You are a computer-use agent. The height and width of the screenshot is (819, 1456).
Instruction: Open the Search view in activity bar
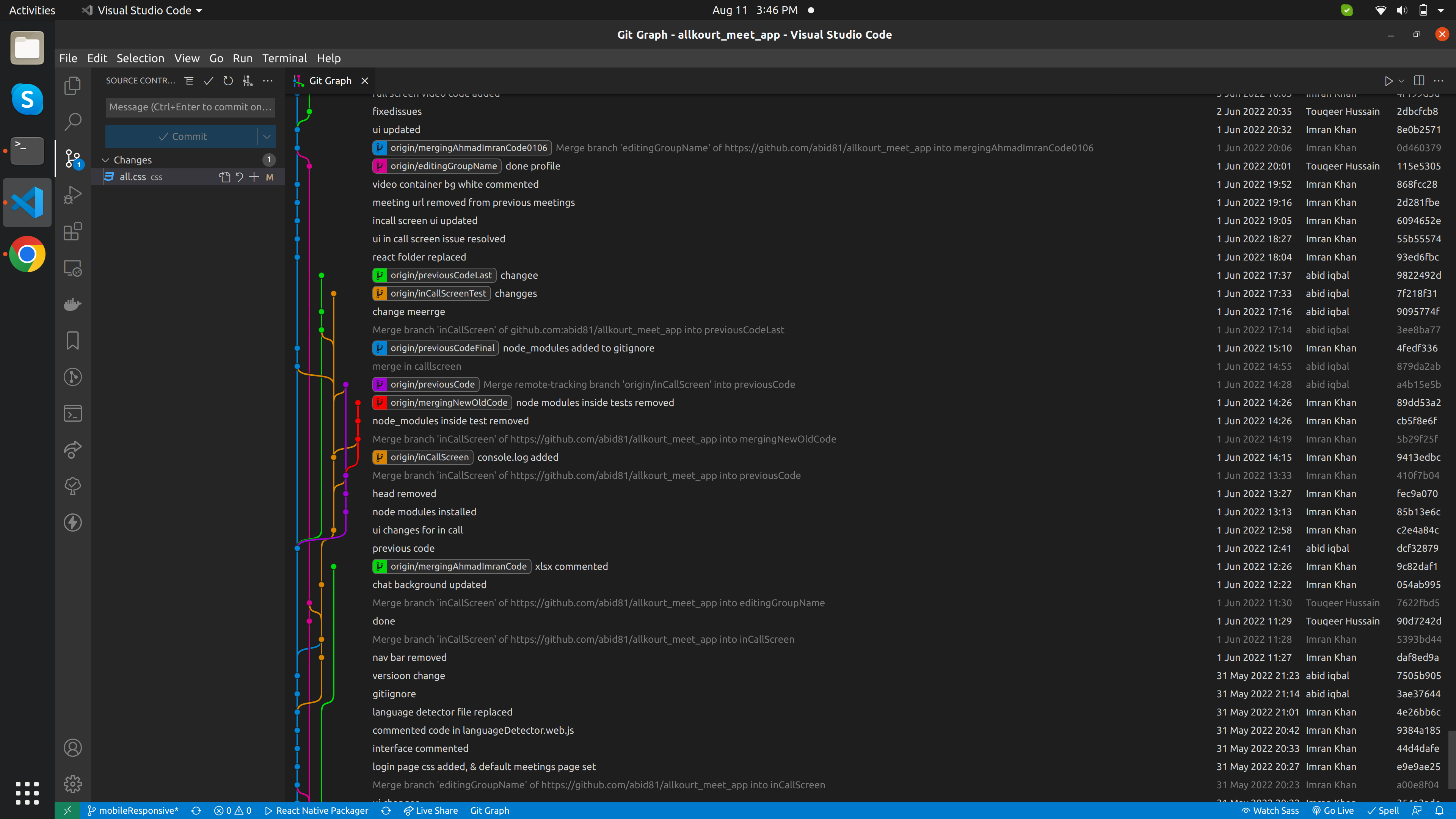[x=72, y=121]
